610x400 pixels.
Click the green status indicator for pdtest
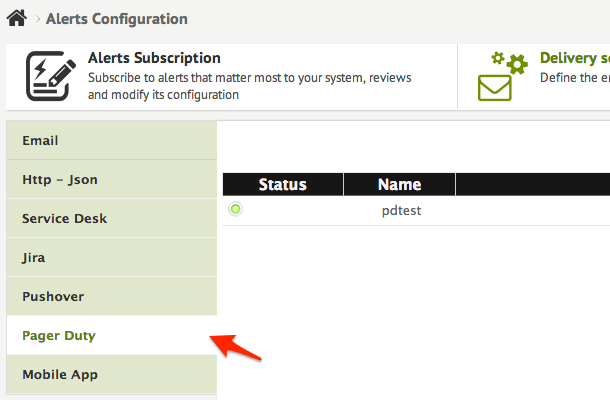coord(235,209)
